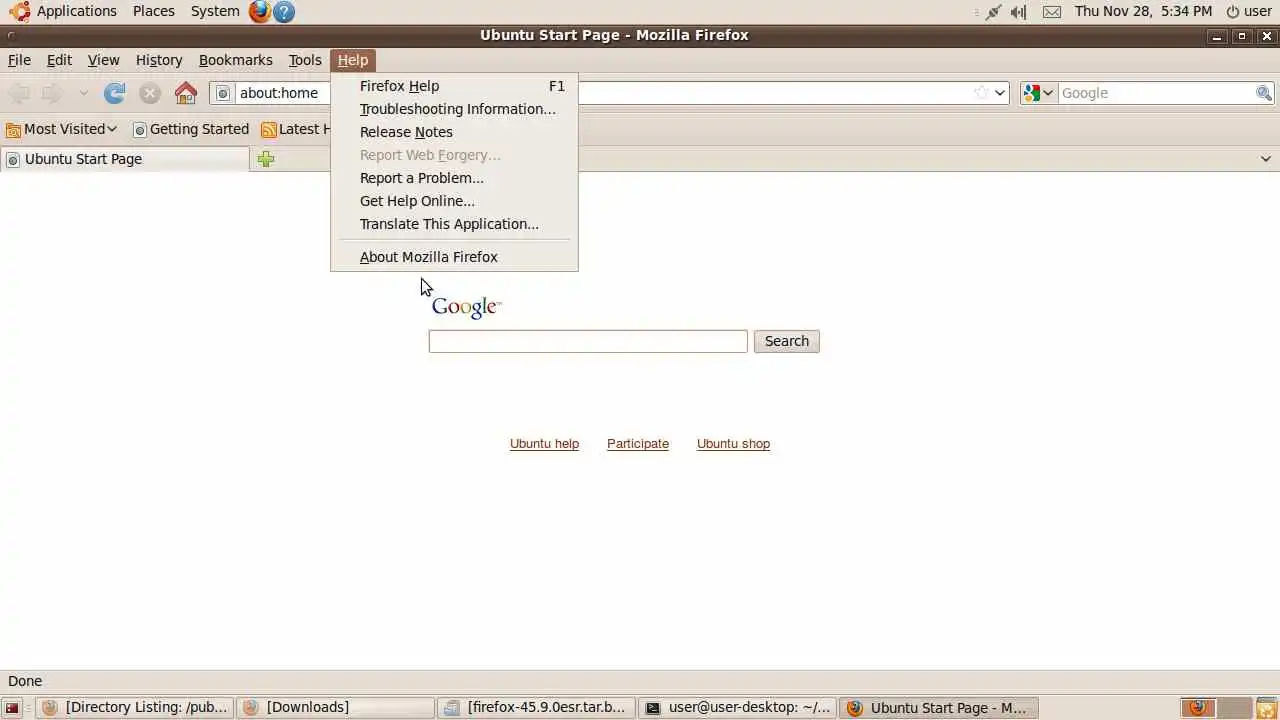The height and width of the screenshot is (720, 1280).
Task: Click the bookmark star in address bar
Action: click(x=982, y=93)
